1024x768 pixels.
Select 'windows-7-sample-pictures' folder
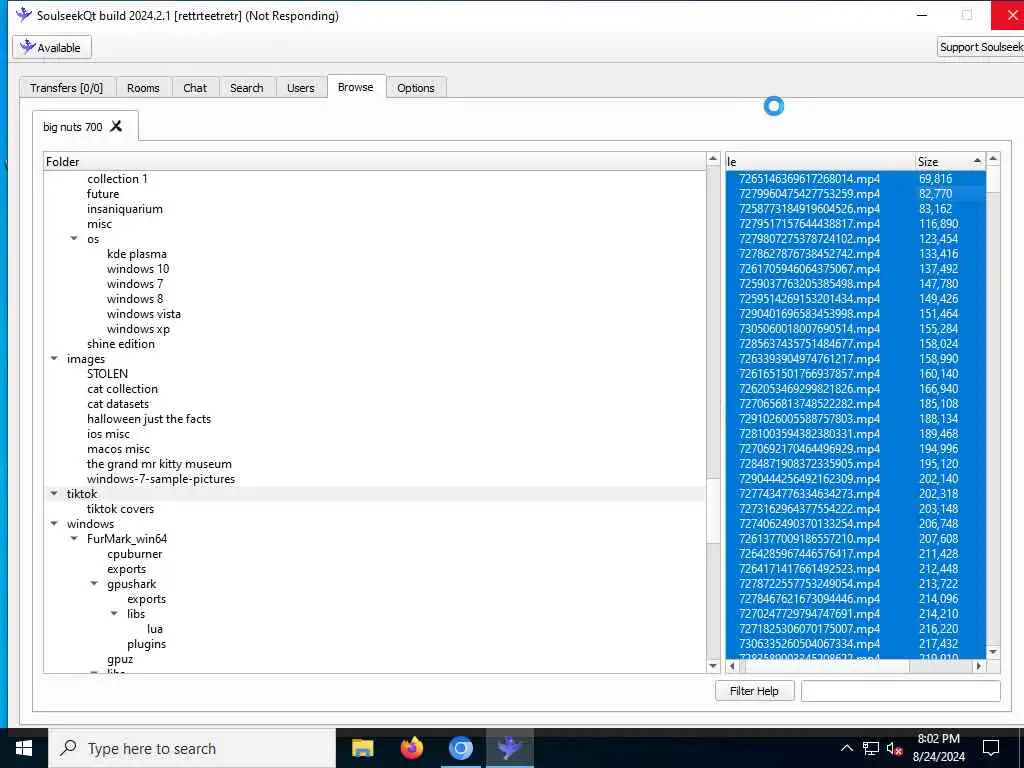coord(161,479)
